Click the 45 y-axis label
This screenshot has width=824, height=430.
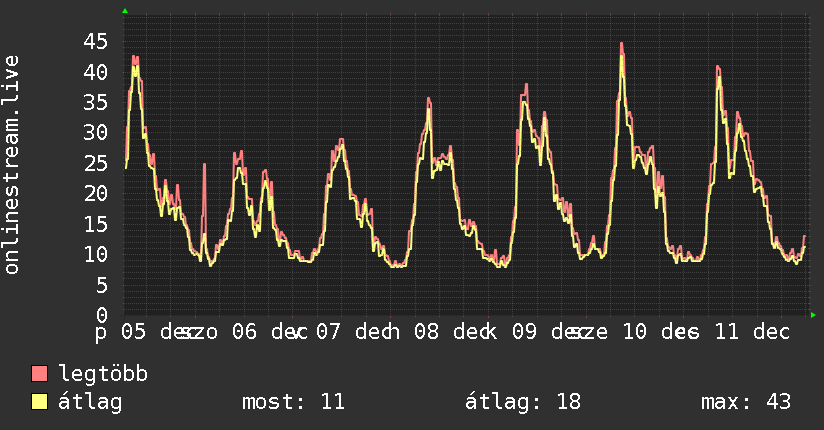pos(95,42)
